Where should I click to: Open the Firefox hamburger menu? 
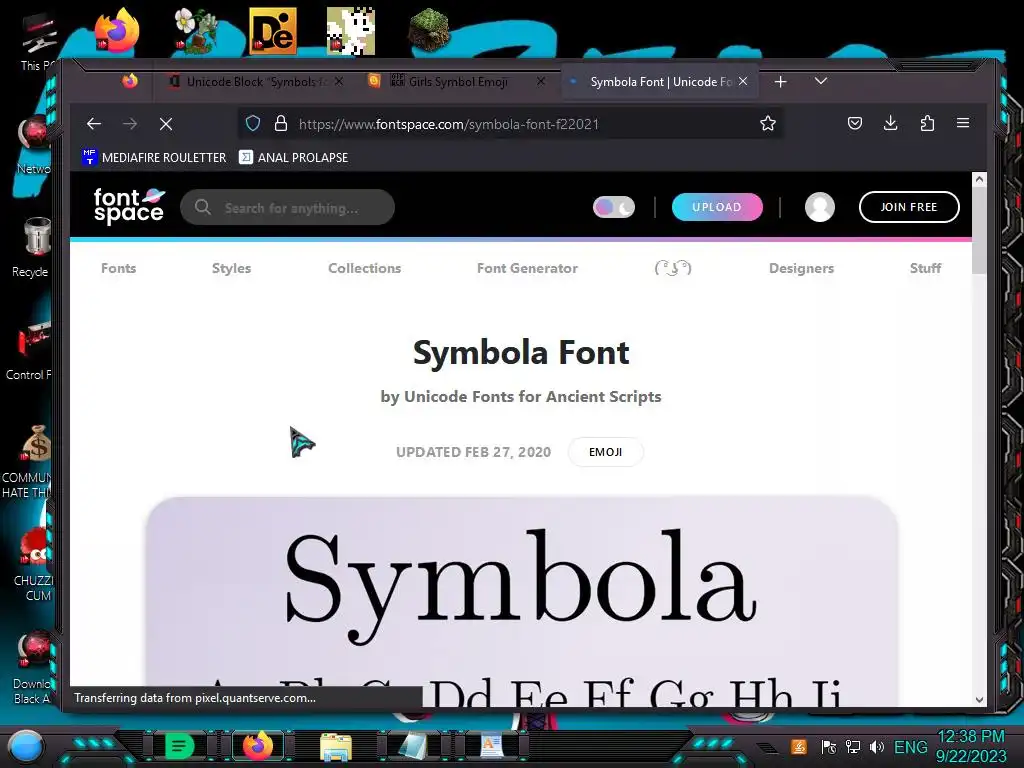click(963, 123)
